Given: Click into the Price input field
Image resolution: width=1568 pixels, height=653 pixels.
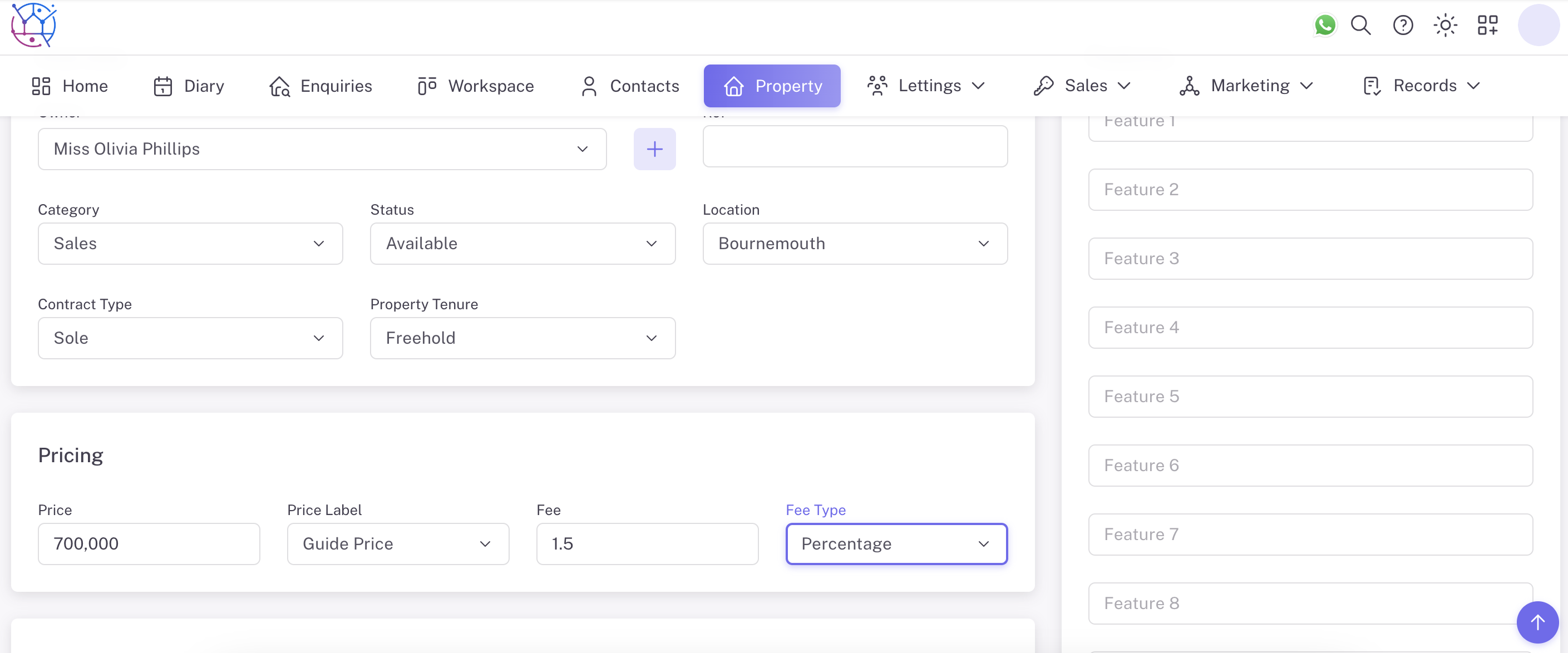Looking at the screenshot, I should pos(149,543).
